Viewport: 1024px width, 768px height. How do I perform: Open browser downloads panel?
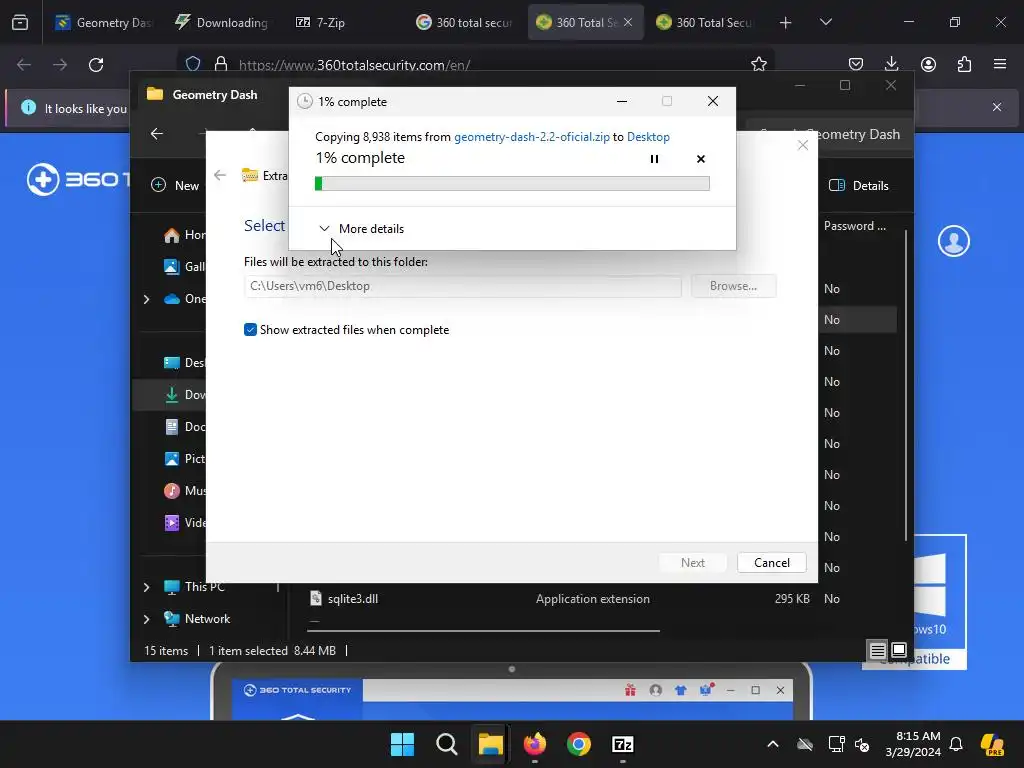point(891,64)
